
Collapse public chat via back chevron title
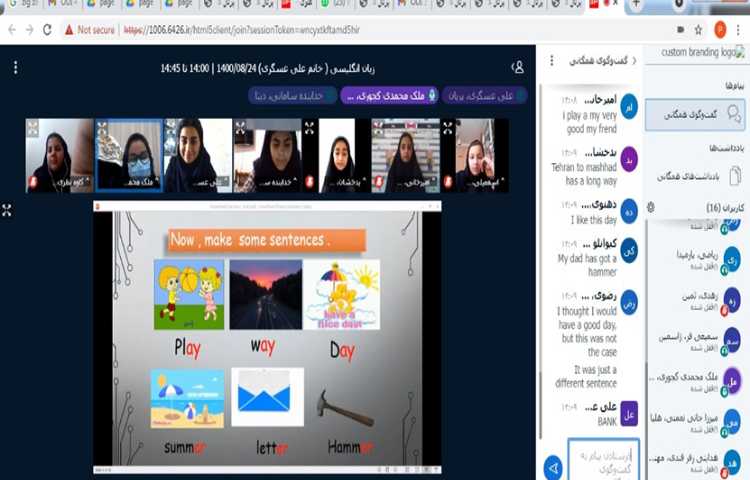[x=603, y=61]
